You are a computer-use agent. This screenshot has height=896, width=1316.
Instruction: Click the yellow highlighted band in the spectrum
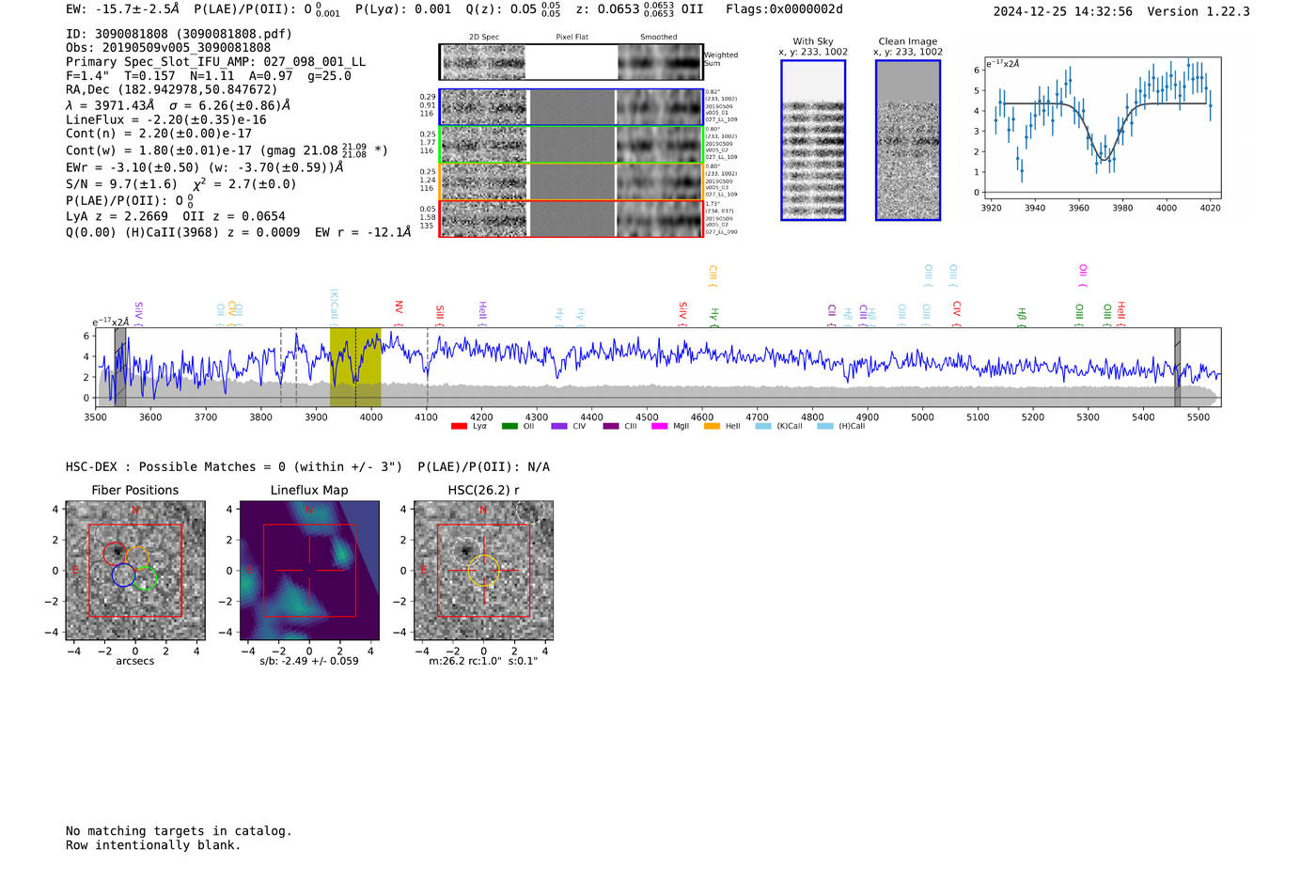pyautogui.click(x=355, y=368)
